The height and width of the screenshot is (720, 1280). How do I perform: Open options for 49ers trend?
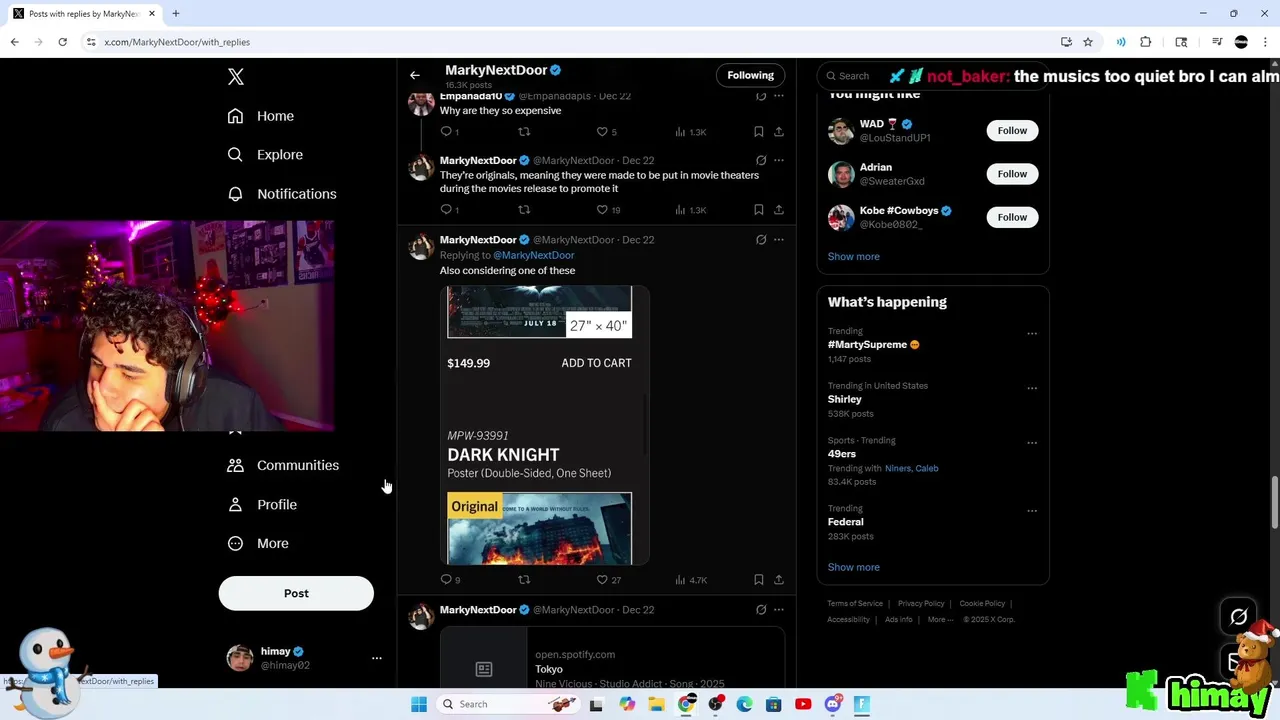pos(1032,443)
